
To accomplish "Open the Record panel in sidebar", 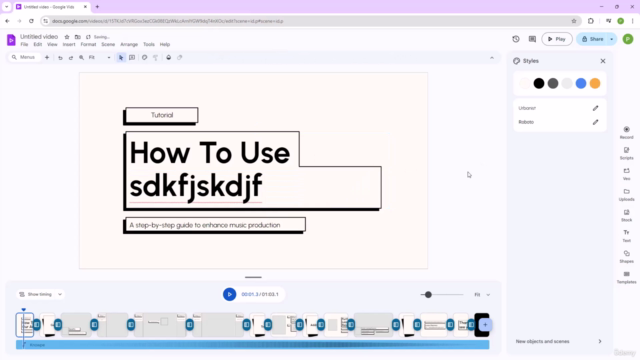I will tap(627, 133).
